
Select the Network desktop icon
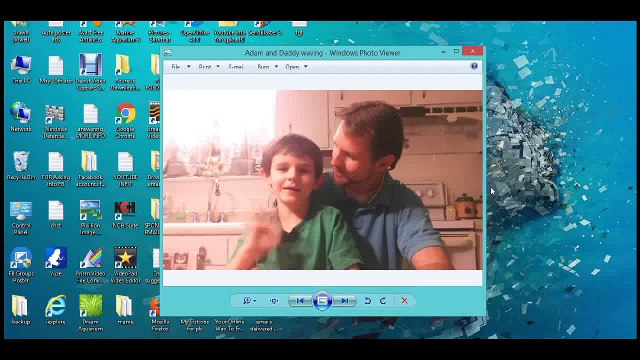(x=21, y=117)
